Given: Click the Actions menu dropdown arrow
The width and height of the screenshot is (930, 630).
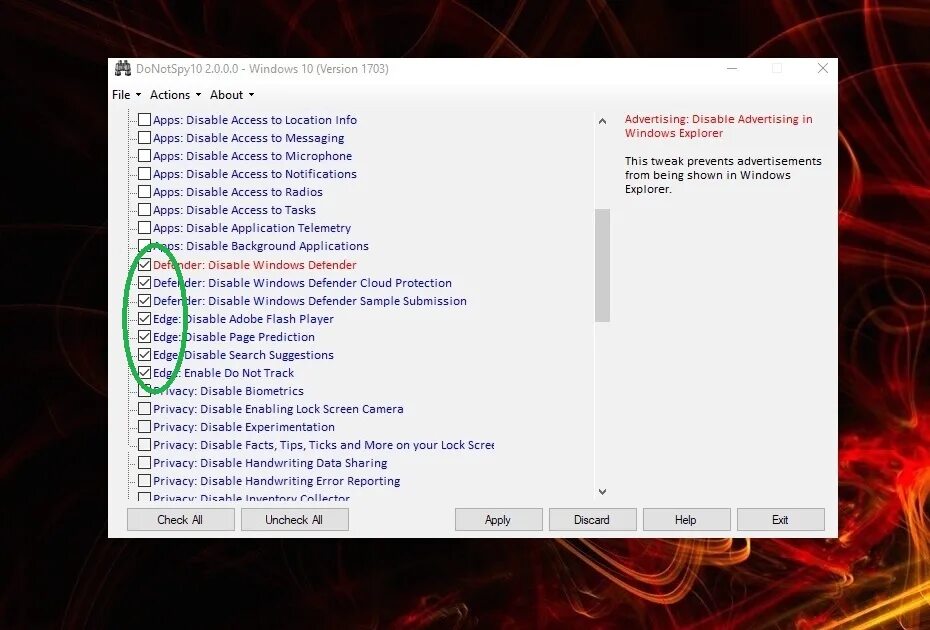Looking at the screenshot, I should (x=198, y=95).
